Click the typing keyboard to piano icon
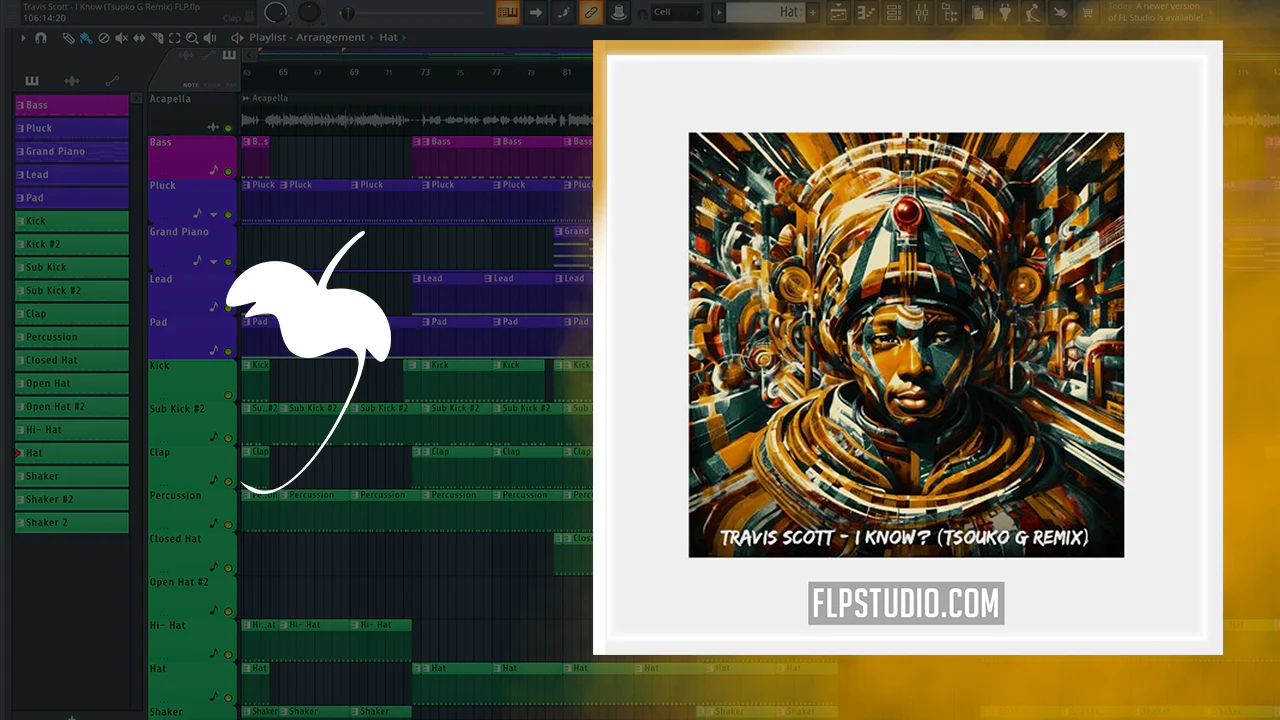 (507, 13)
